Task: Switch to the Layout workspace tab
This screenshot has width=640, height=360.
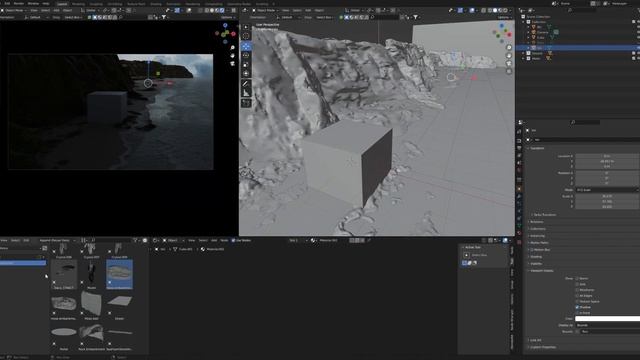Action: 62,4
